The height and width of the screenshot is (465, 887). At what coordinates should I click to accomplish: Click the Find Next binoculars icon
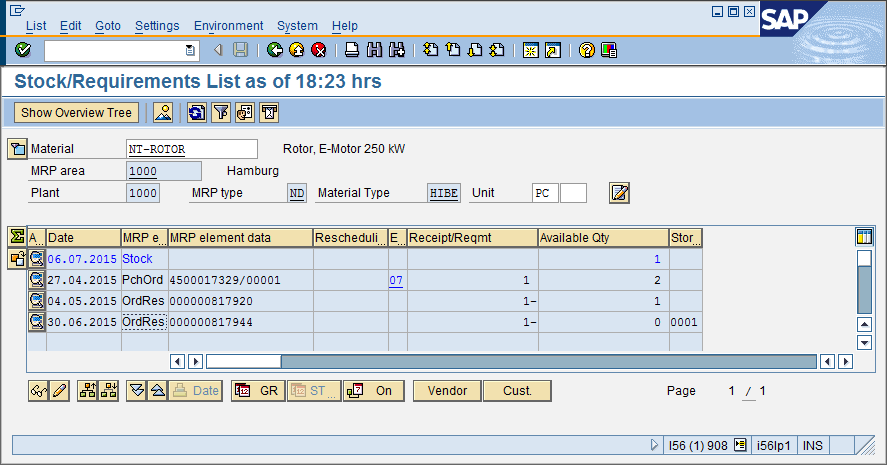(397, 50)
